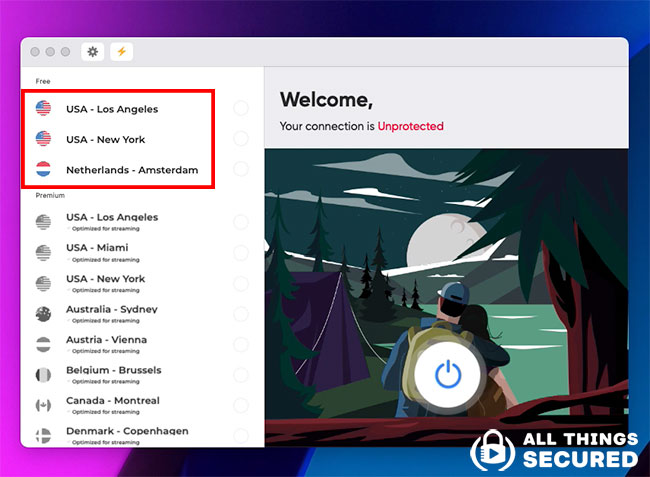Screen dimensions: 650x477
Task: Select the Austria - Vienna radio button
Action: coord(241,344)
